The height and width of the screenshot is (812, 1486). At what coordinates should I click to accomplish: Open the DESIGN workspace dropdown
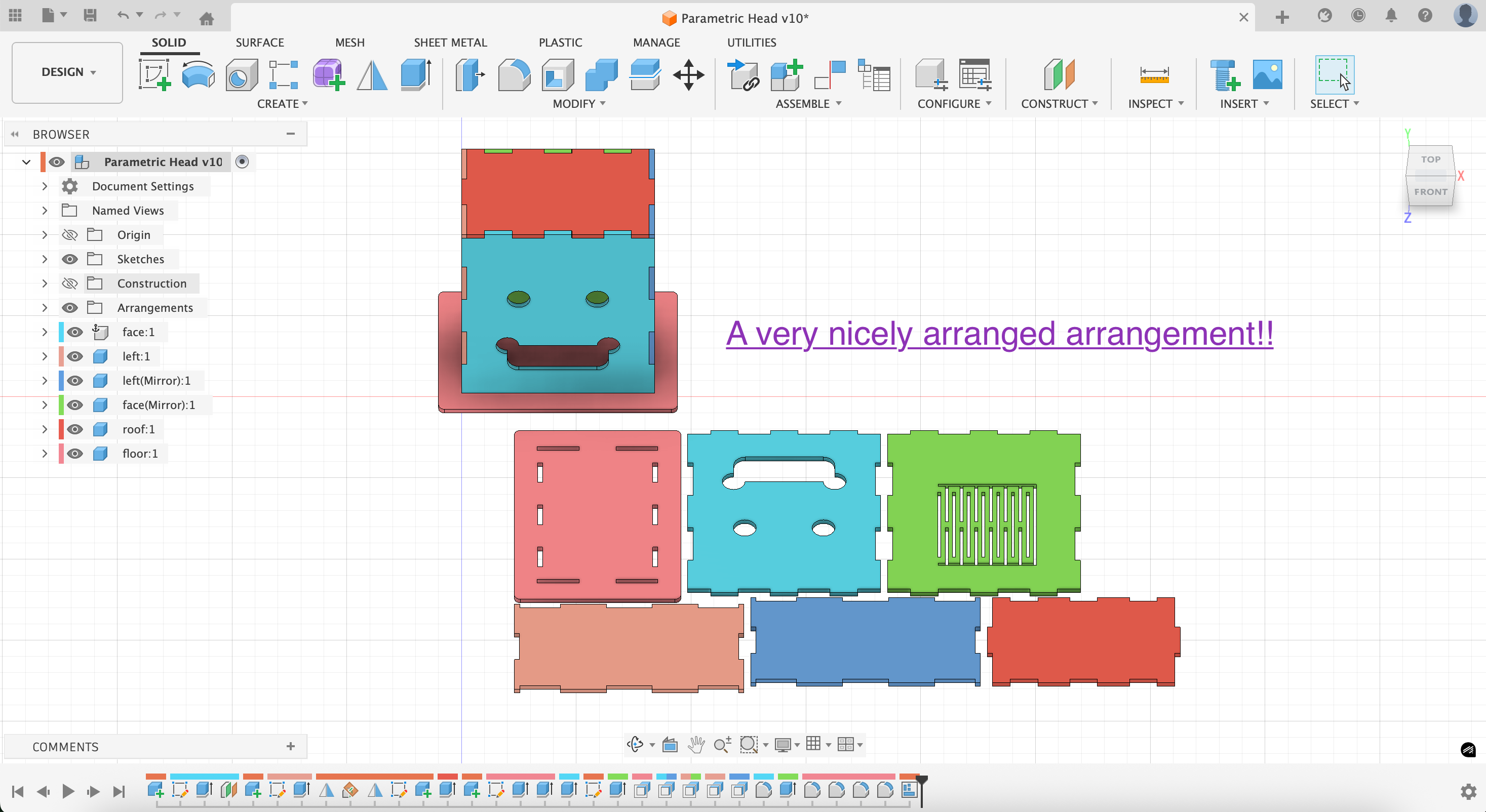pos(67,72)
